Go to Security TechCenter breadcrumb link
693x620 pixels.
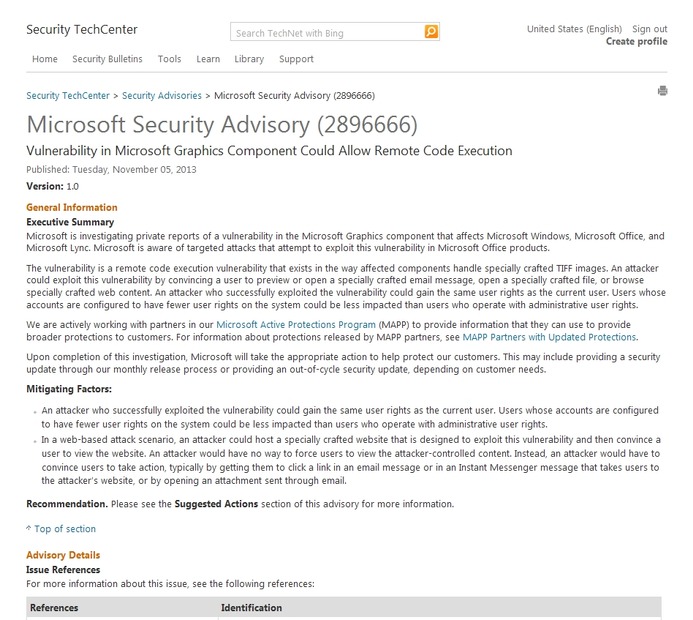[68, 95]
